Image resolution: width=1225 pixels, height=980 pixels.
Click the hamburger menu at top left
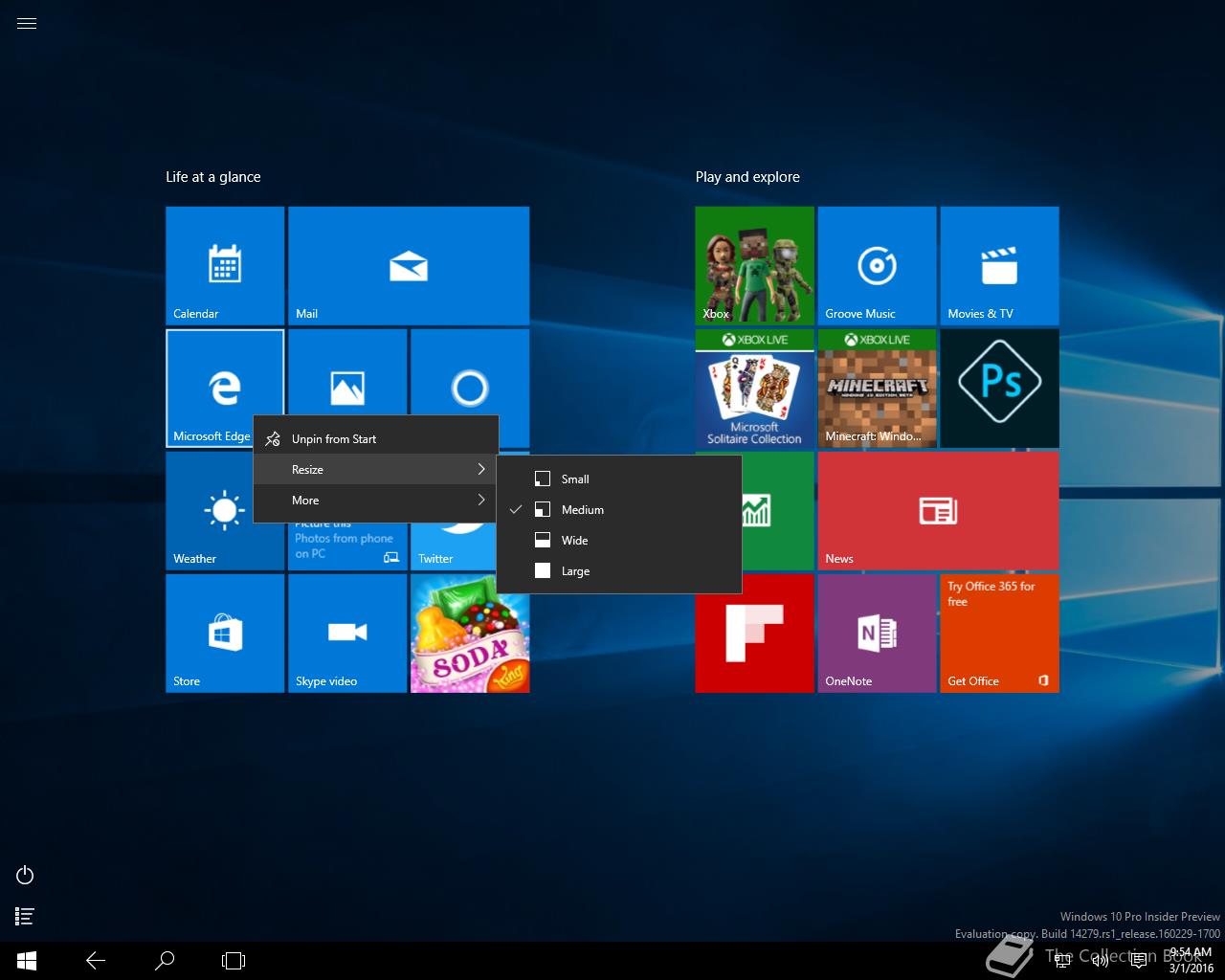pyautogui.click(x=27, y=24)
